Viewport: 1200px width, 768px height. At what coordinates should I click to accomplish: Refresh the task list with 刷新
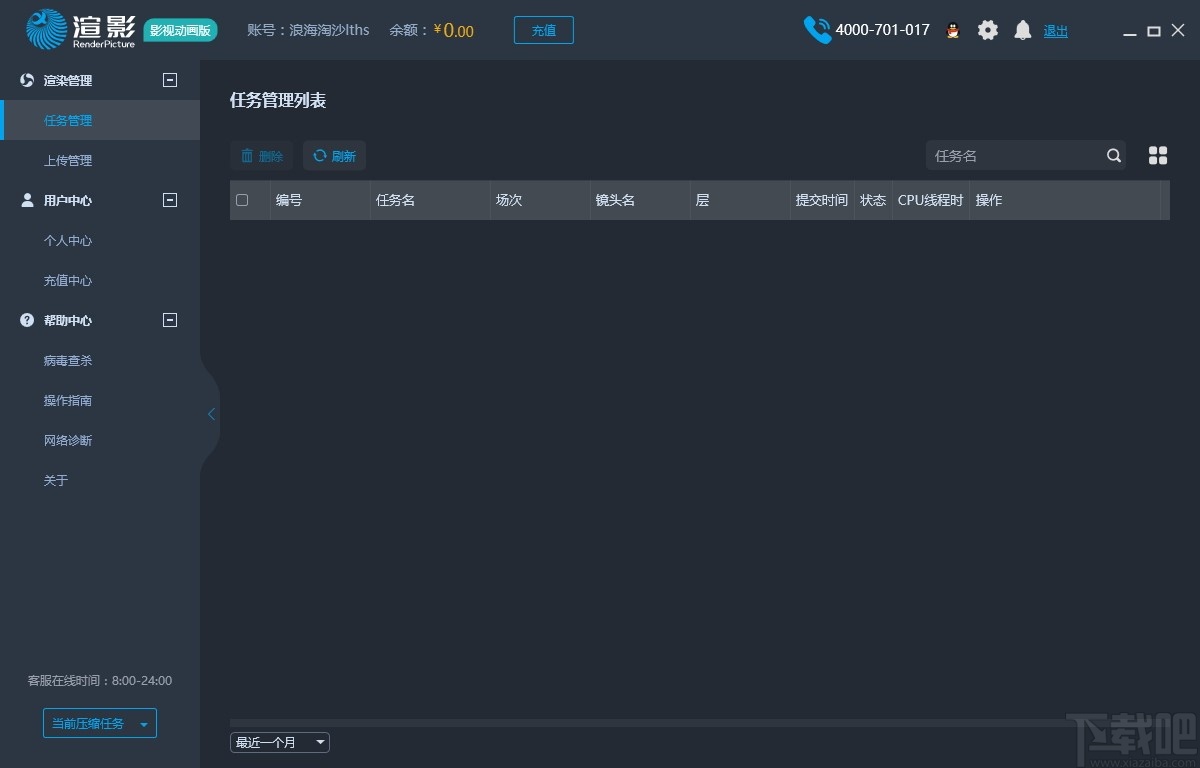click(x=334, y=155)
